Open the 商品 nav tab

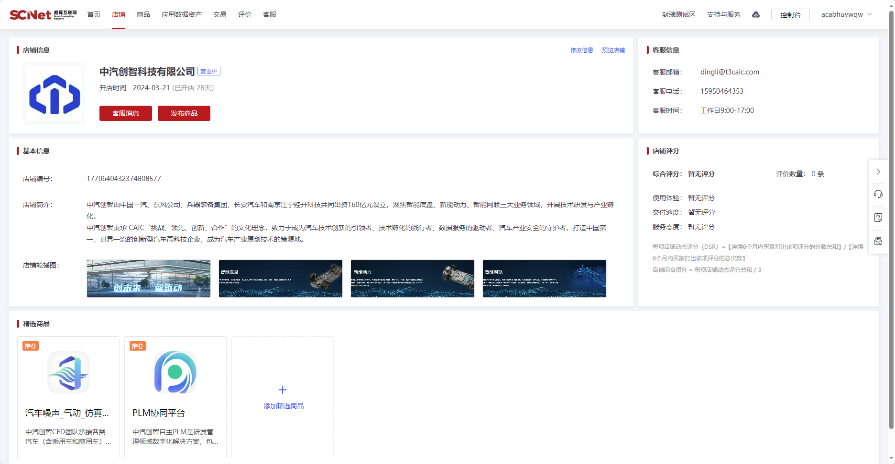pyautogui.click(x=143, y=15)
